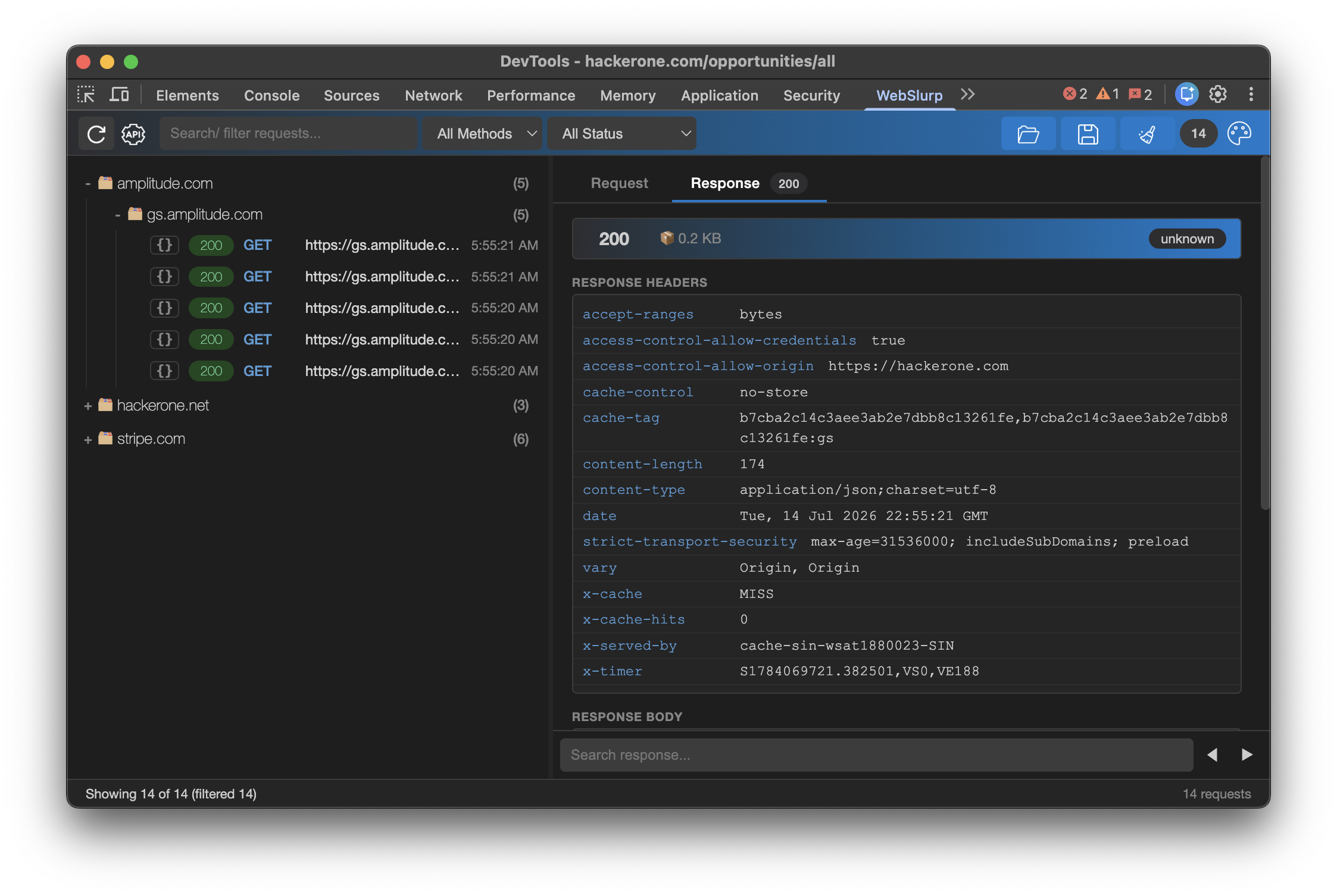Click in the Search response field
Viewport: 1337px width, 896px height.
[876, 754]
